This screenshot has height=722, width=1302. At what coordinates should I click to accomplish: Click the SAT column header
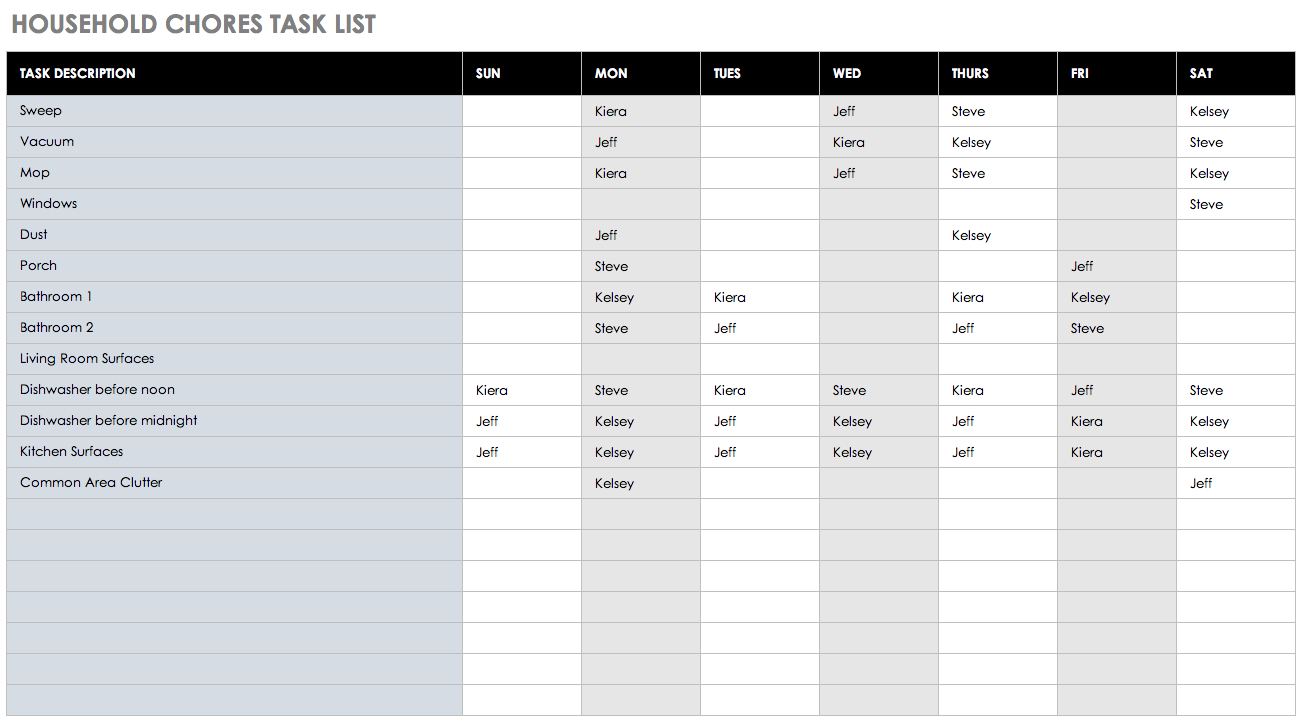pos(1201,73)
